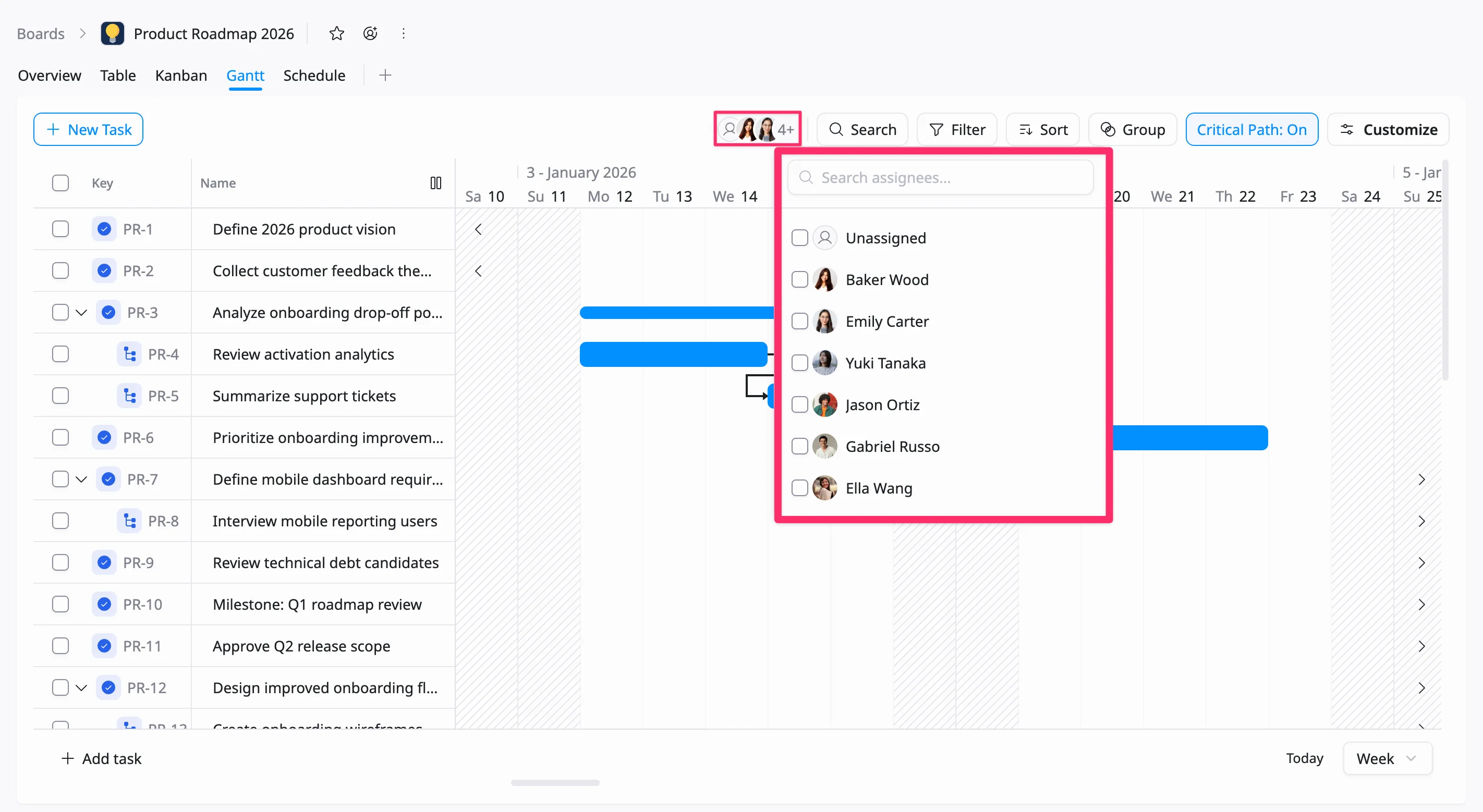The width and height of the screenshot is (1483, 812).
Task: Click the column layout icon next to Name
Action: pos(436,183)
